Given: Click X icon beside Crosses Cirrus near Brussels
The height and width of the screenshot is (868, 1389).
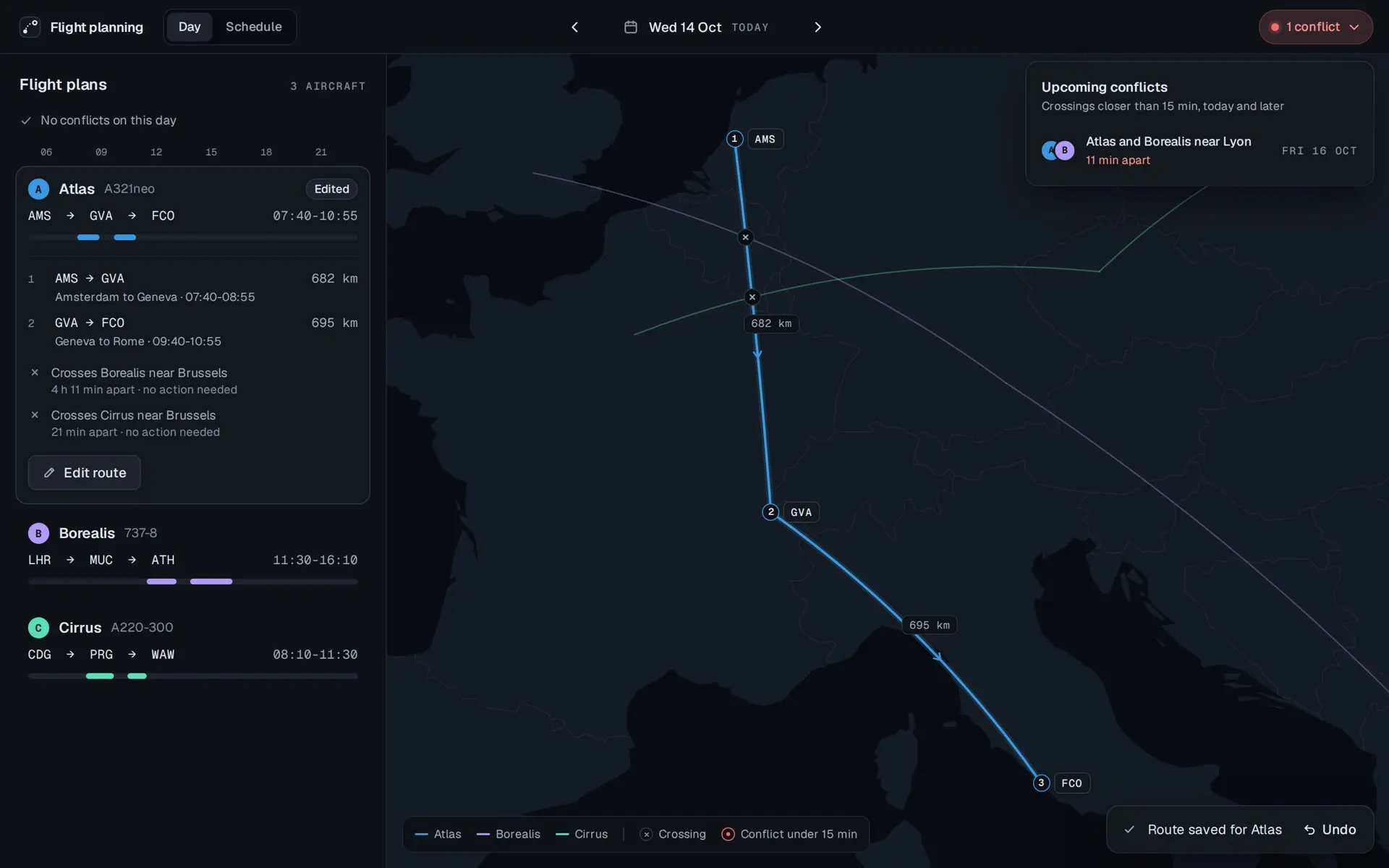Looking at the screenshot, I should pos(35,415).
